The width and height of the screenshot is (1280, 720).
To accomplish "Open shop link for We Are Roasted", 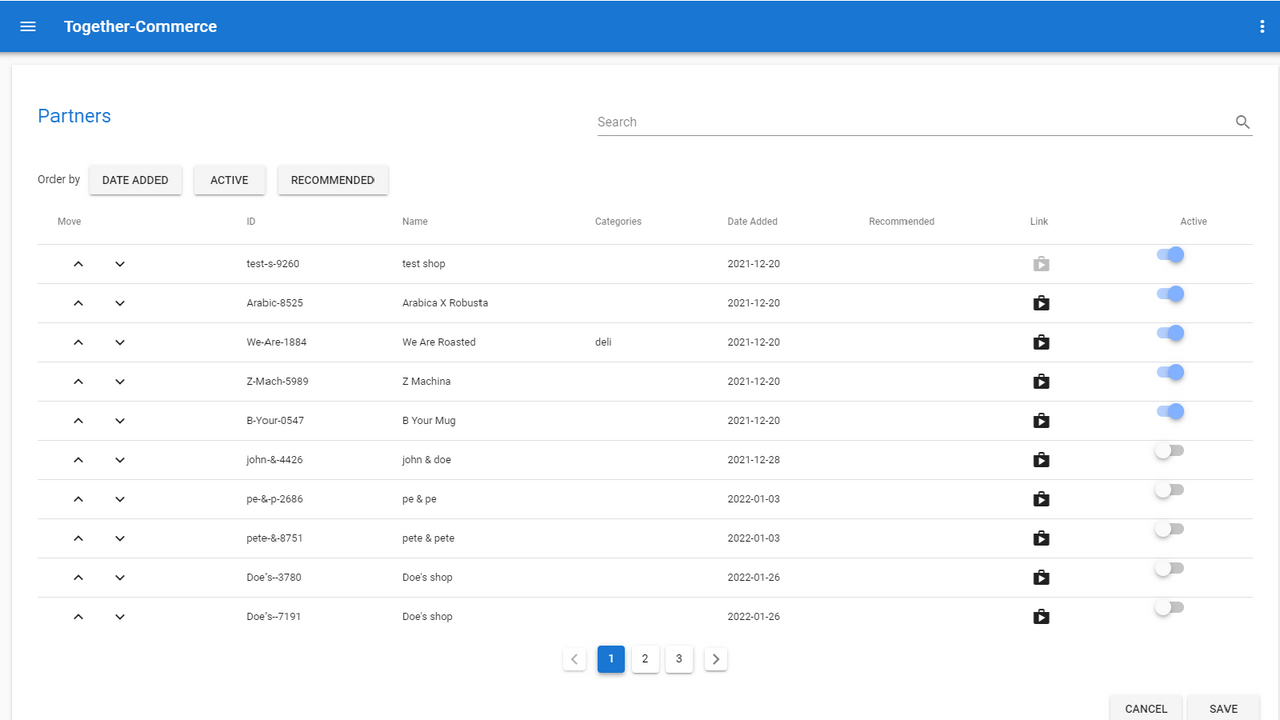I will pos(1041,342).
